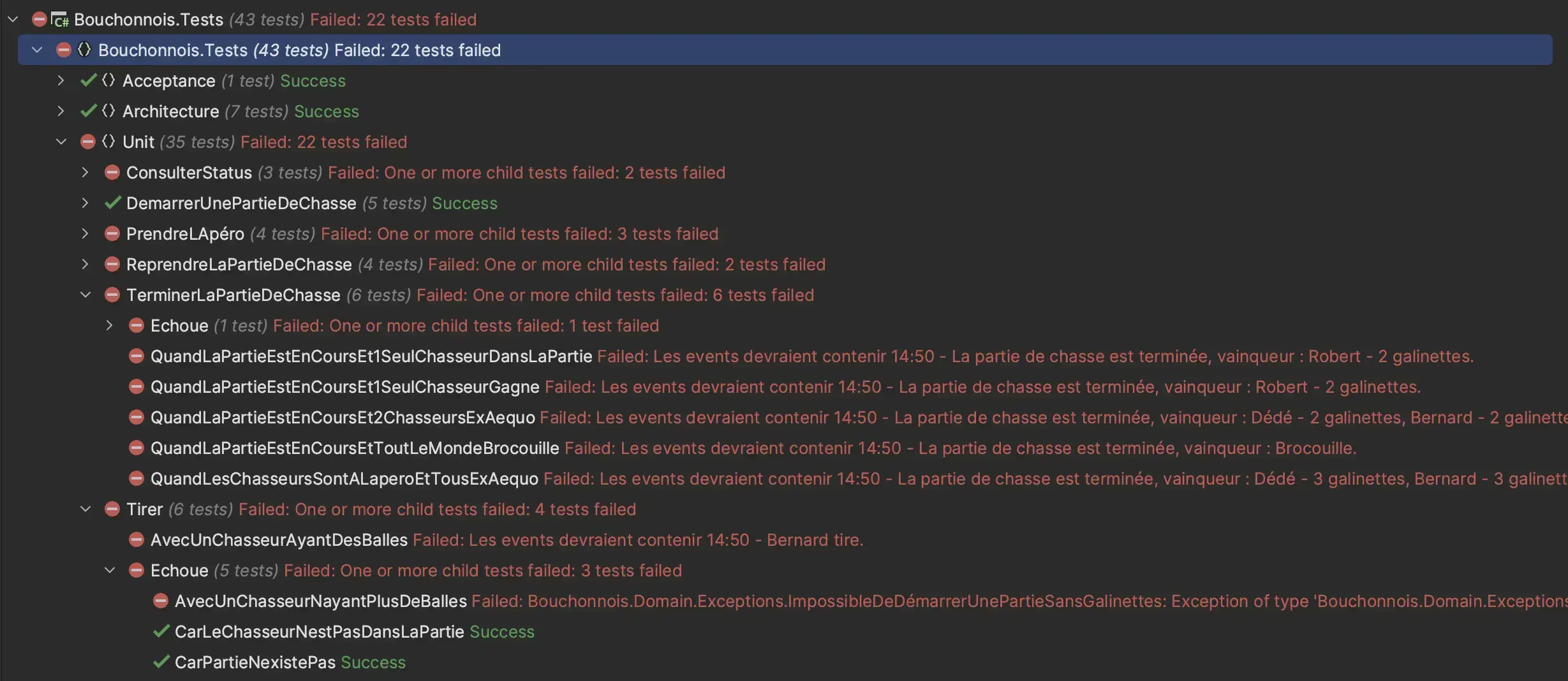
Task: Select the CarLeChasseurNestPasDansLaPartie test
Action: tap(319, 632)
